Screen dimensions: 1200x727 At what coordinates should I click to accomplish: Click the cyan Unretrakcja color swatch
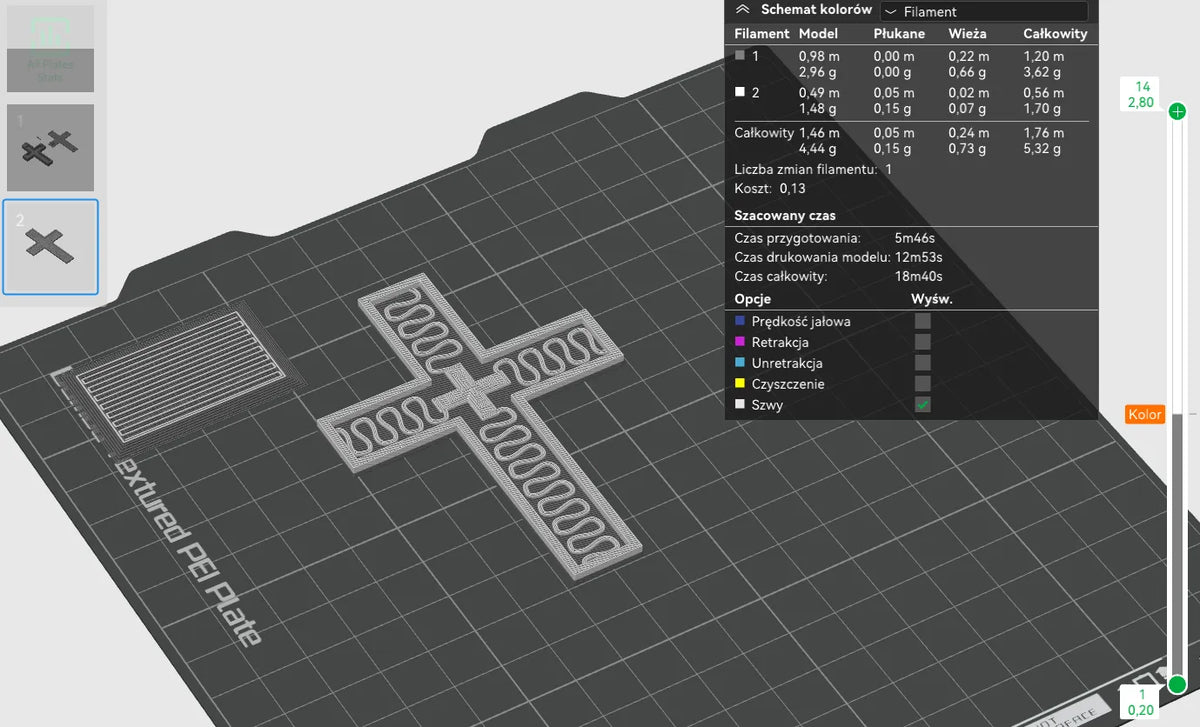tap(740, 363)
